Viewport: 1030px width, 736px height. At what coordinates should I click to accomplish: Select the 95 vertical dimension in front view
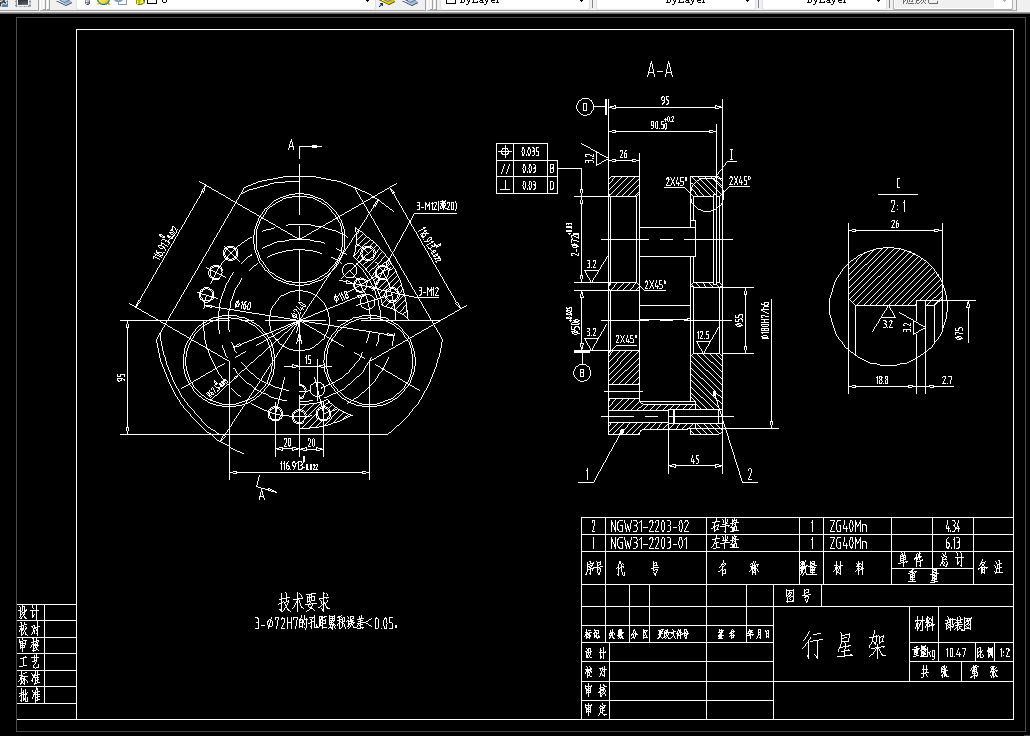point(122,379)
